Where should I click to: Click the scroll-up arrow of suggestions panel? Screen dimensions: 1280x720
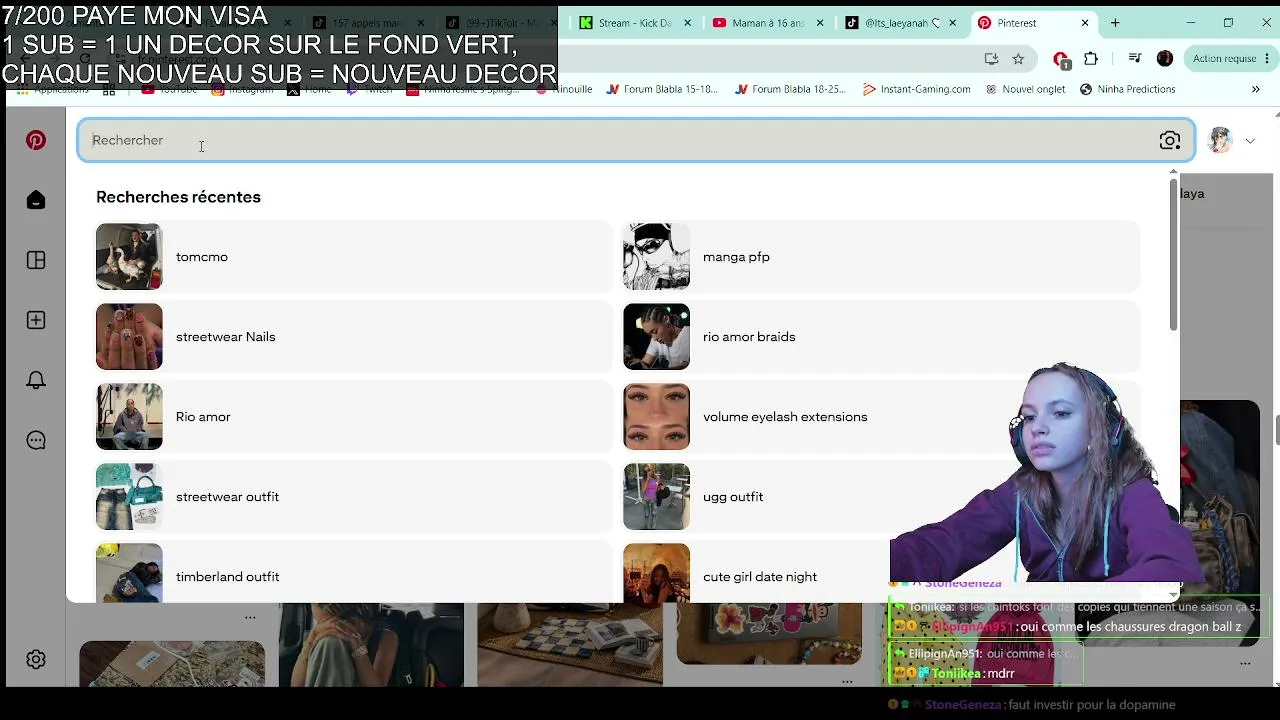pos(1173,173)
